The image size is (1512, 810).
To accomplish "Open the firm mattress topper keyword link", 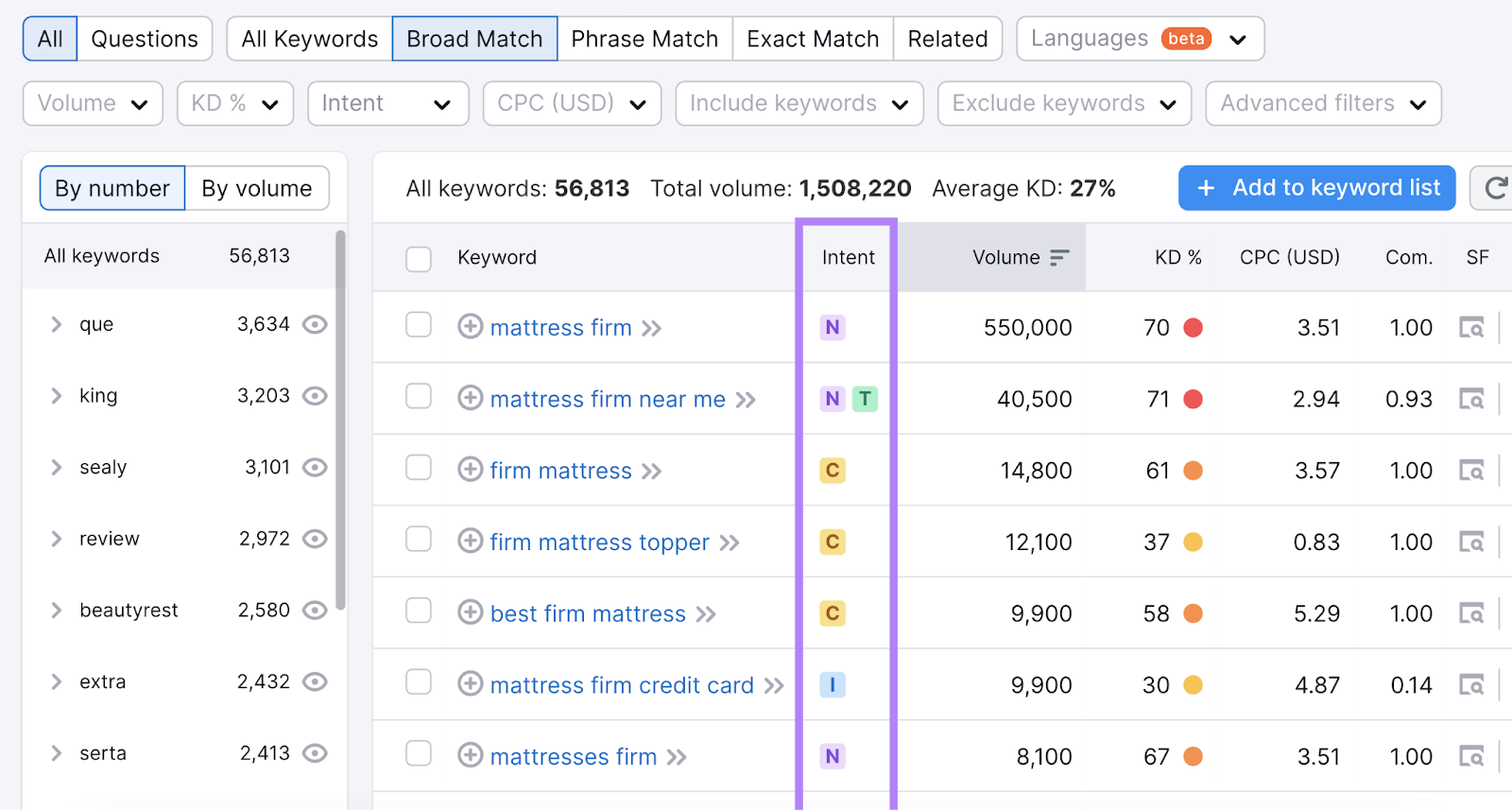I will coord(600,543).
